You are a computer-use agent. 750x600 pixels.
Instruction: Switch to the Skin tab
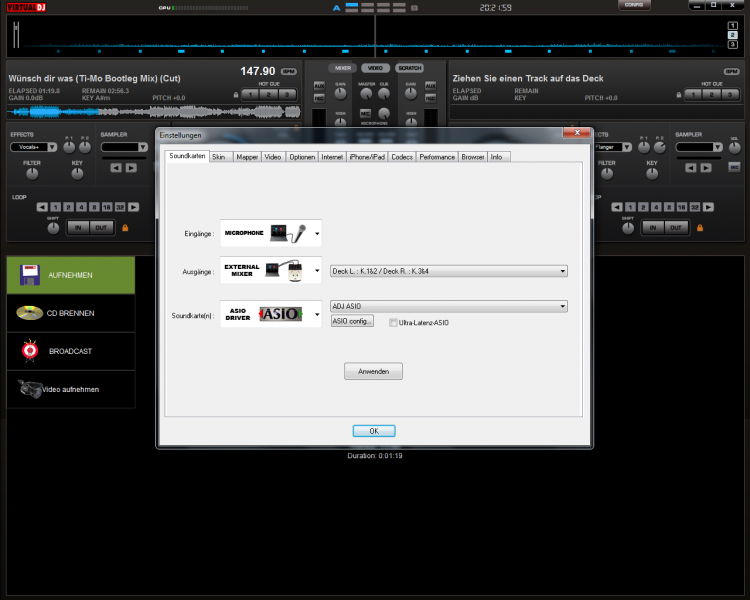(x=219, y=157)
